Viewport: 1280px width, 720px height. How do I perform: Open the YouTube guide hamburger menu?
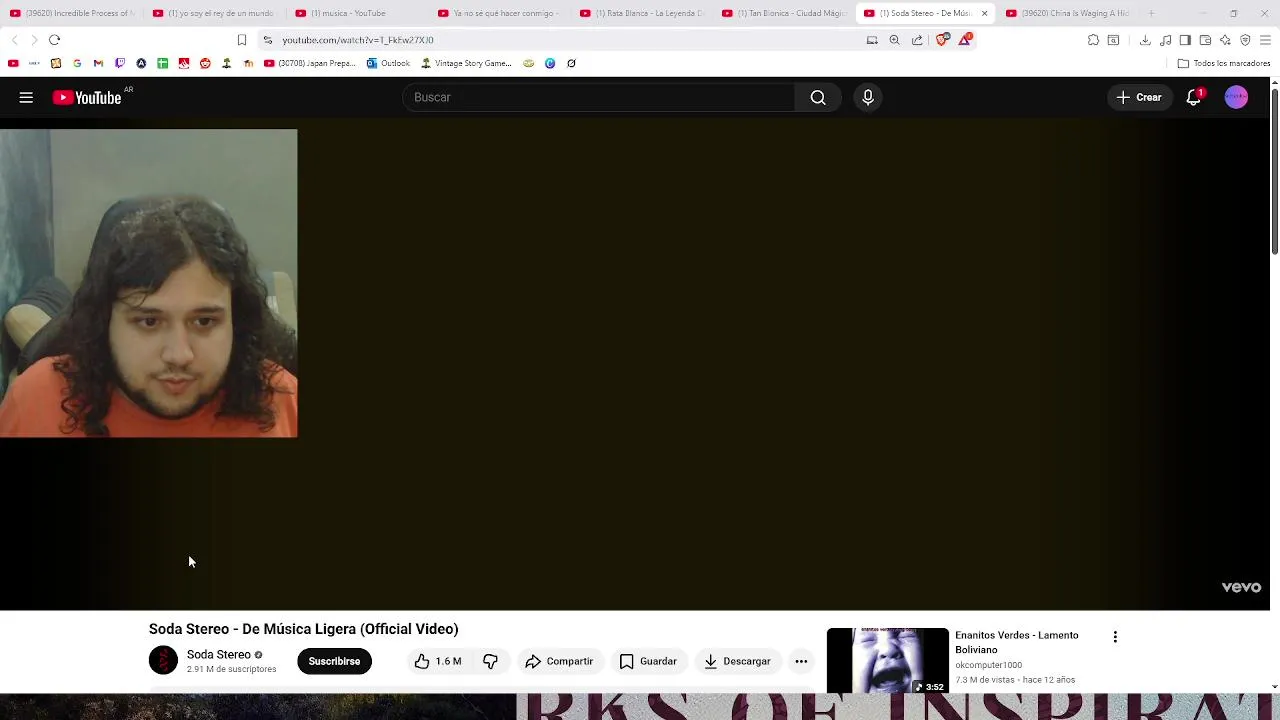pos(26,97)
